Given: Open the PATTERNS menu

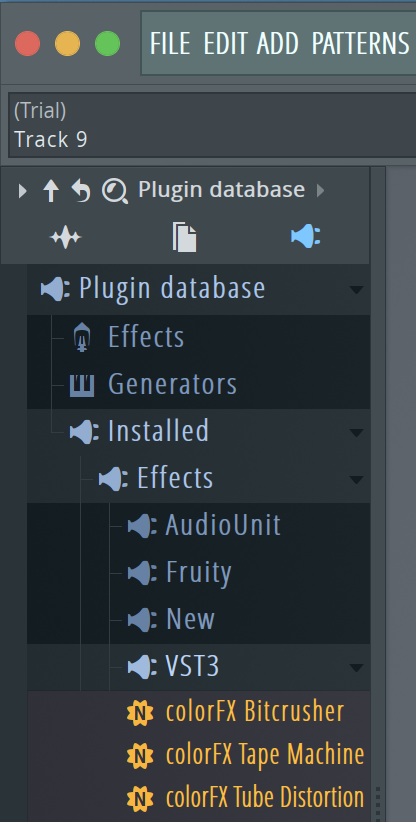Looking at the screenshot, I should tap(360, 44).
